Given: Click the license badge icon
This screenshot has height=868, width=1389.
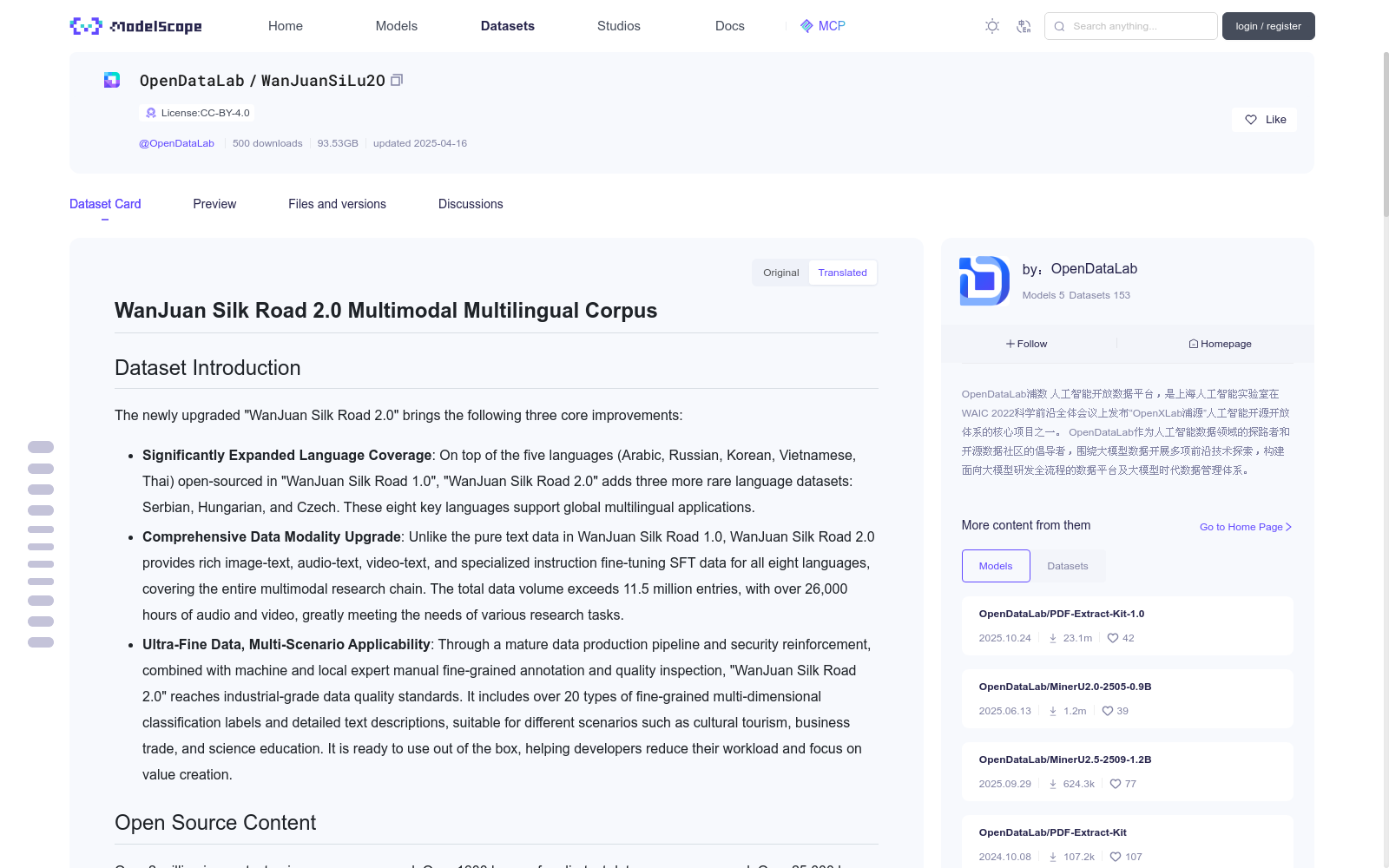Looking at the screenshot, I should [151, 113].
